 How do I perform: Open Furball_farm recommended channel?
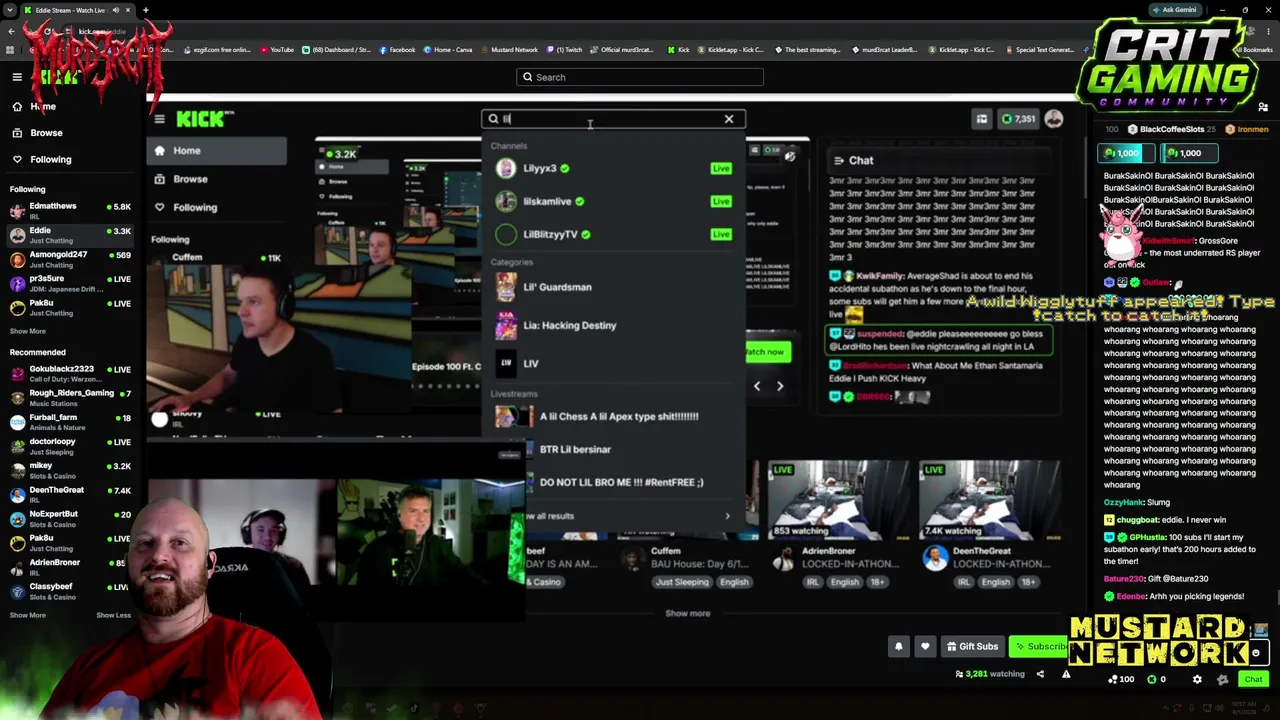click(x=70, y=421)
